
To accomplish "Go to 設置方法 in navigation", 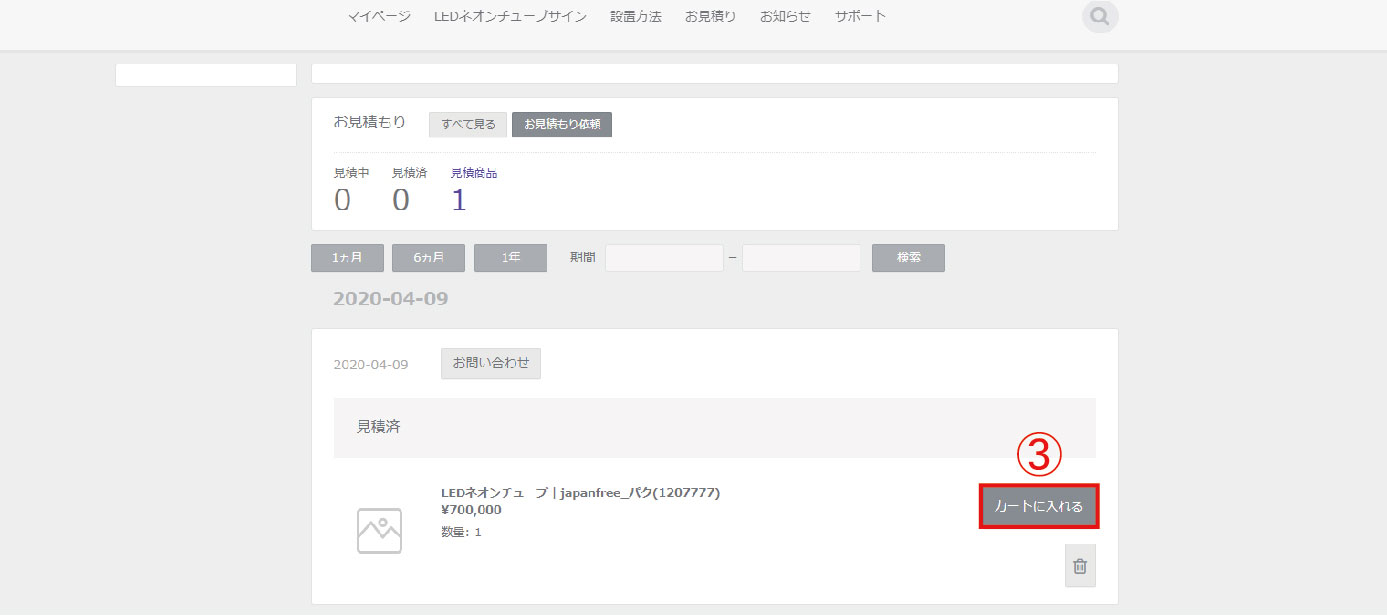I will pyautogui.click(x=636, y=17).
